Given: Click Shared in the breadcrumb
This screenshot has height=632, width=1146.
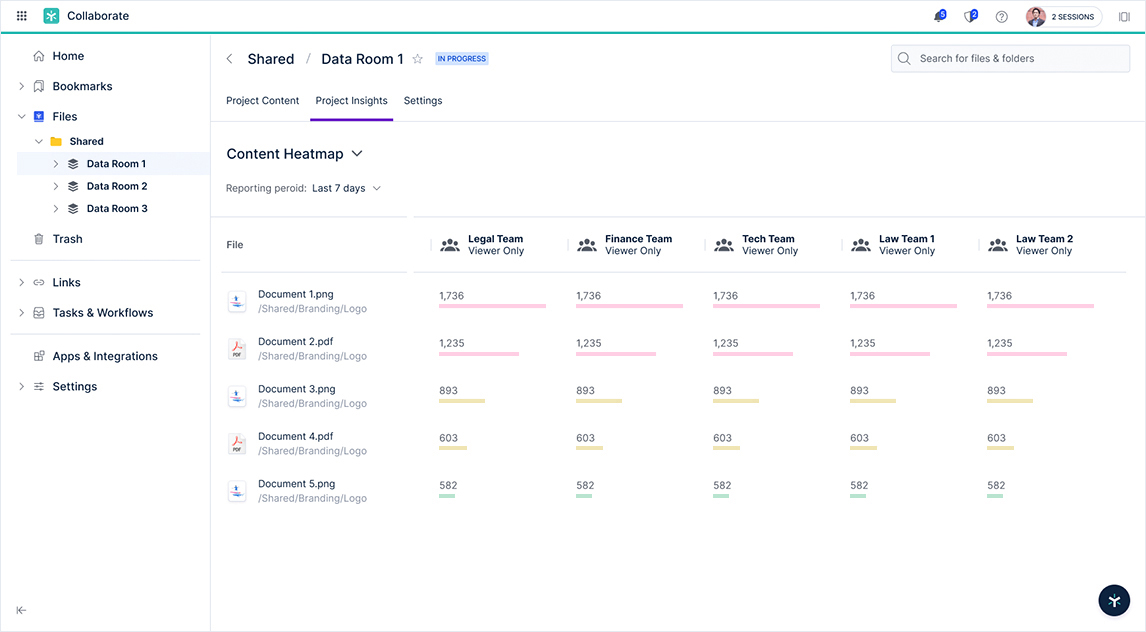Looking at the screenshot, I should (x=271, y=59).
